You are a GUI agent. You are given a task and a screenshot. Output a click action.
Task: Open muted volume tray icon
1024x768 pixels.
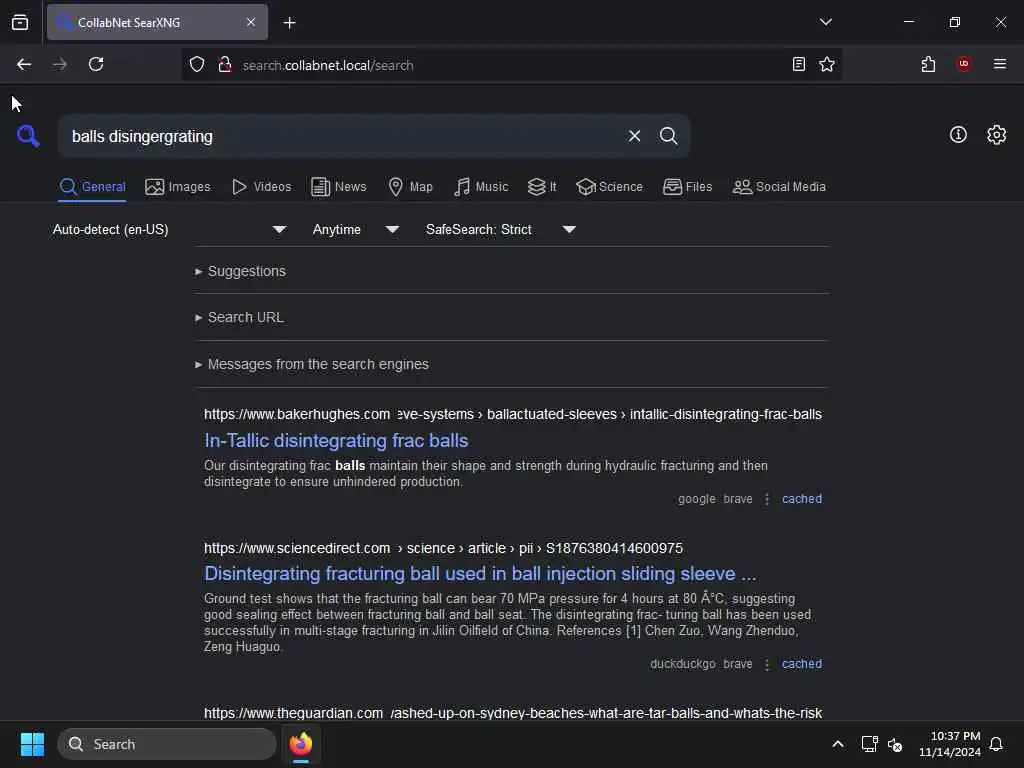click(x=895, y=744)
